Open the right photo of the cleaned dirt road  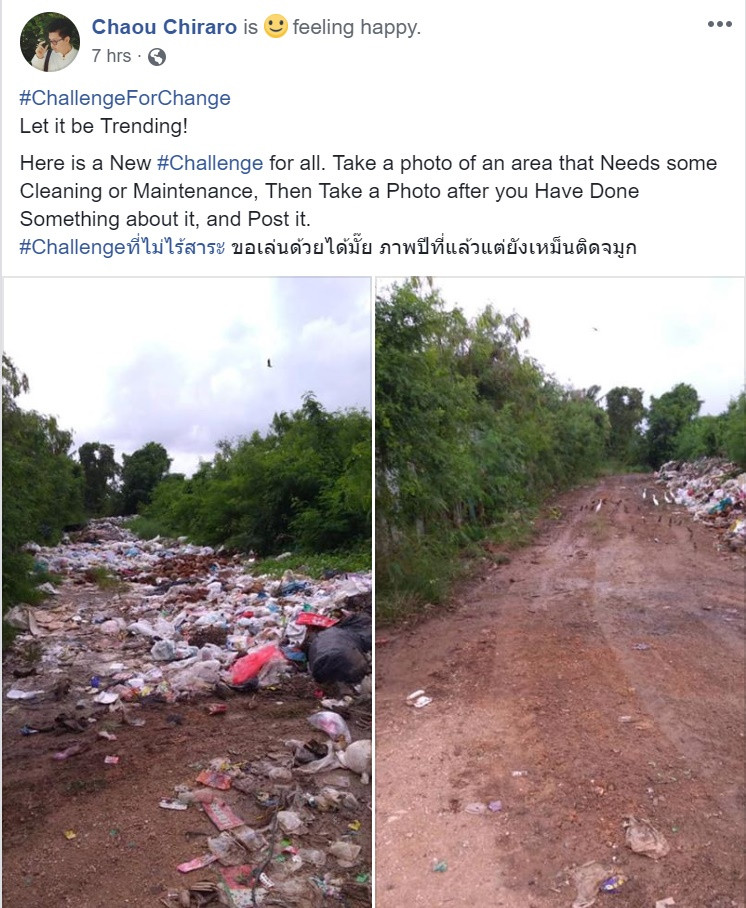pyautogui.click(x=561, y=592)
